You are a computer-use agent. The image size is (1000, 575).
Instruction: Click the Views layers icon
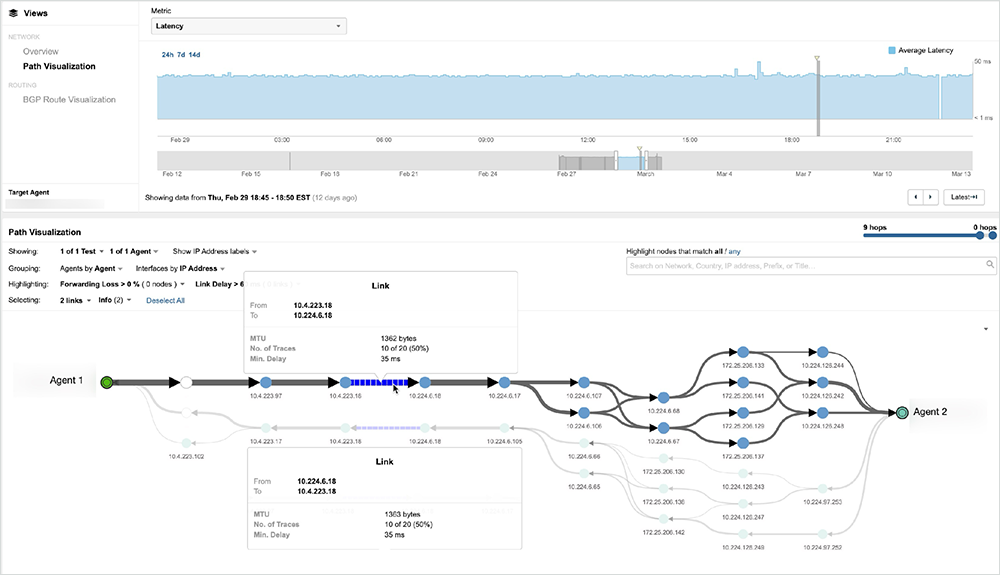[x=13, y=14]
